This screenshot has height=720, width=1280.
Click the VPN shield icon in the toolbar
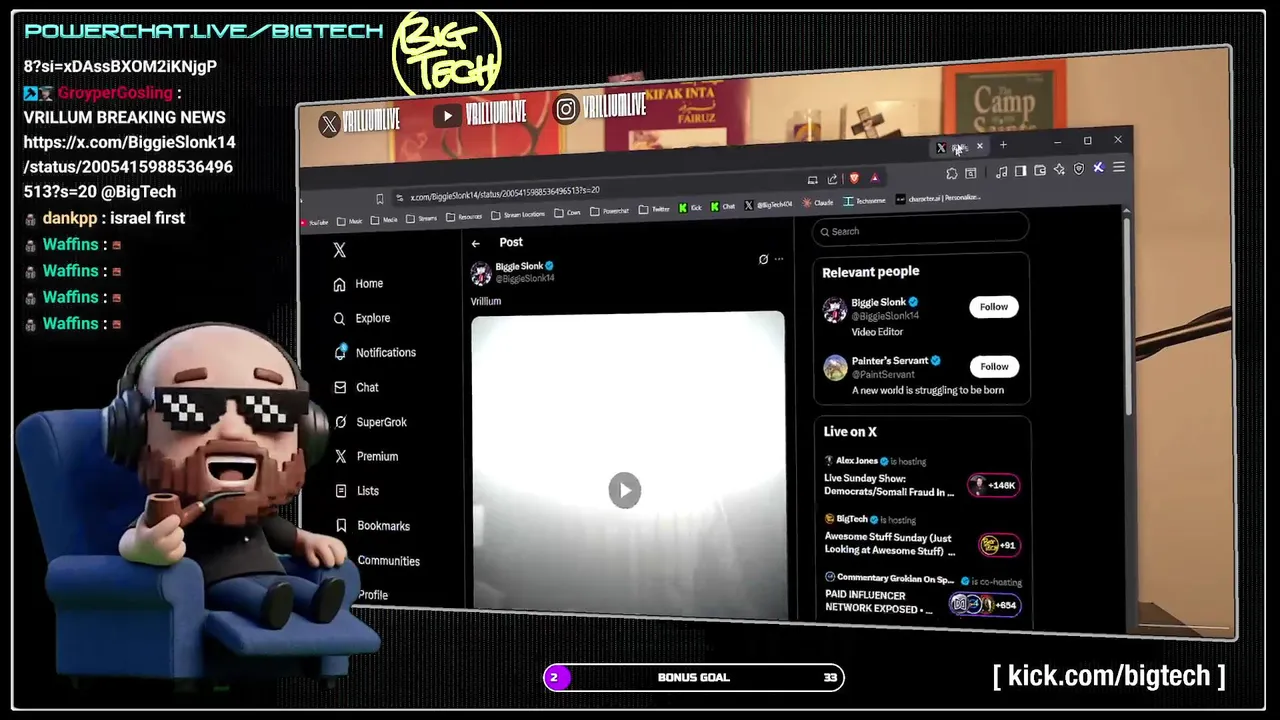1078,169
